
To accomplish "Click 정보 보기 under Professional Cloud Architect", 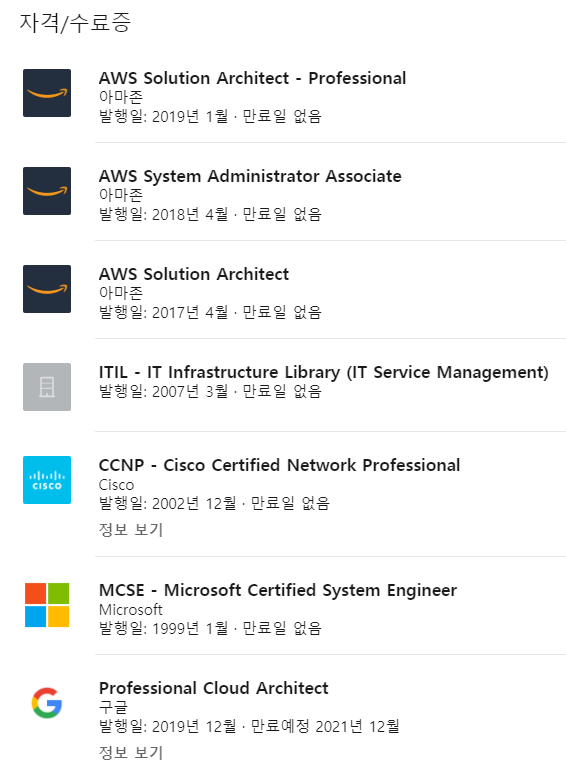I will 131,752.
